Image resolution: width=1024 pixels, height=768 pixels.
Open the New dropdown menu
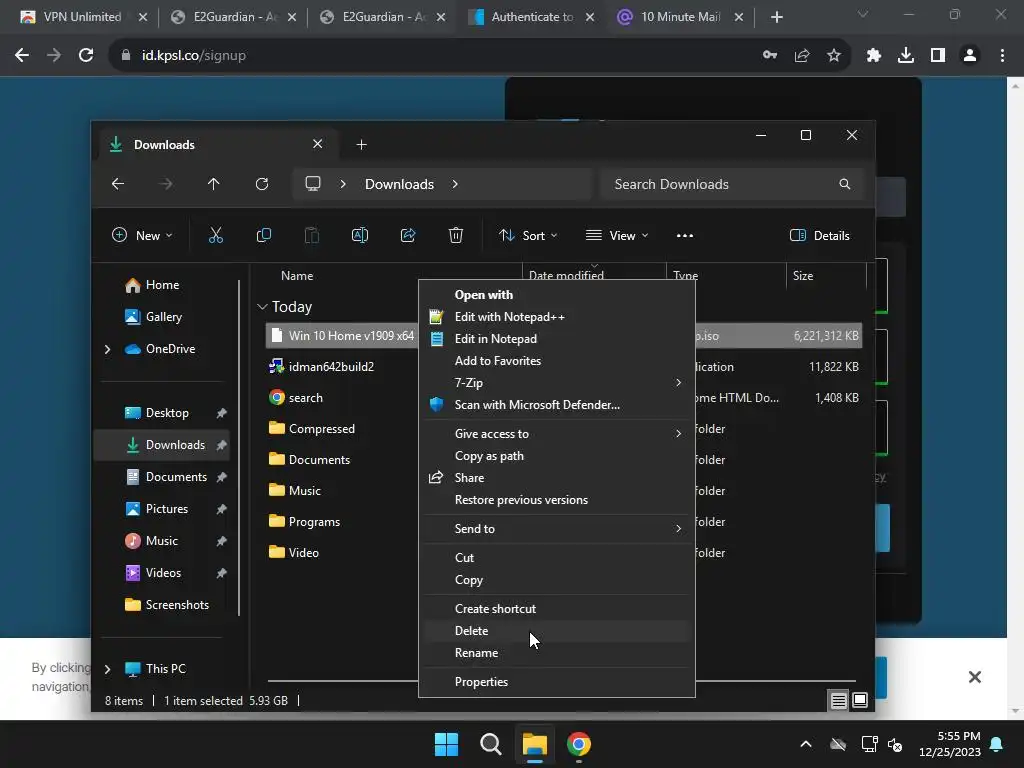(142, 235)
